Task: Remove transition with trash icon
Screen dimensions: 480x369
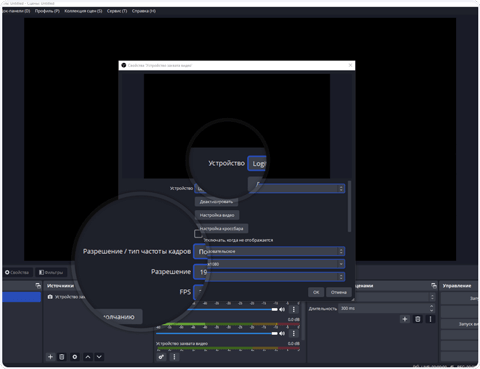Action: pos(418,319)
